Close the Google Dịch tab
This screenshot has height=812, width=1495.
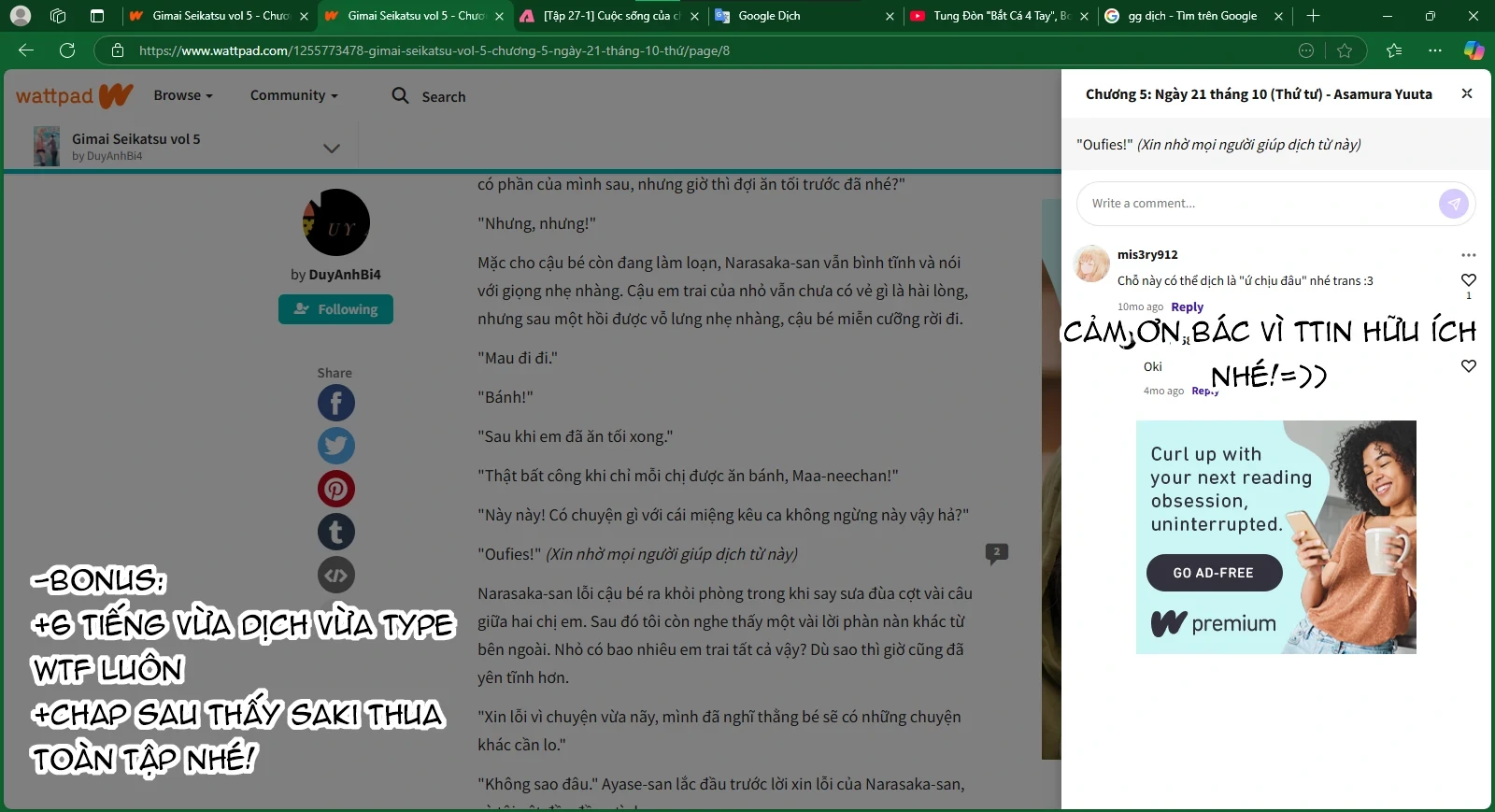tap(890, 16)
